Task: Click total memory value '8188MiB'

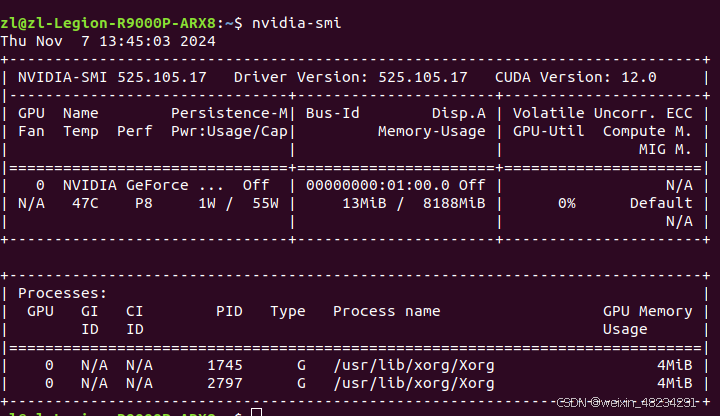Action: [454, 203]
